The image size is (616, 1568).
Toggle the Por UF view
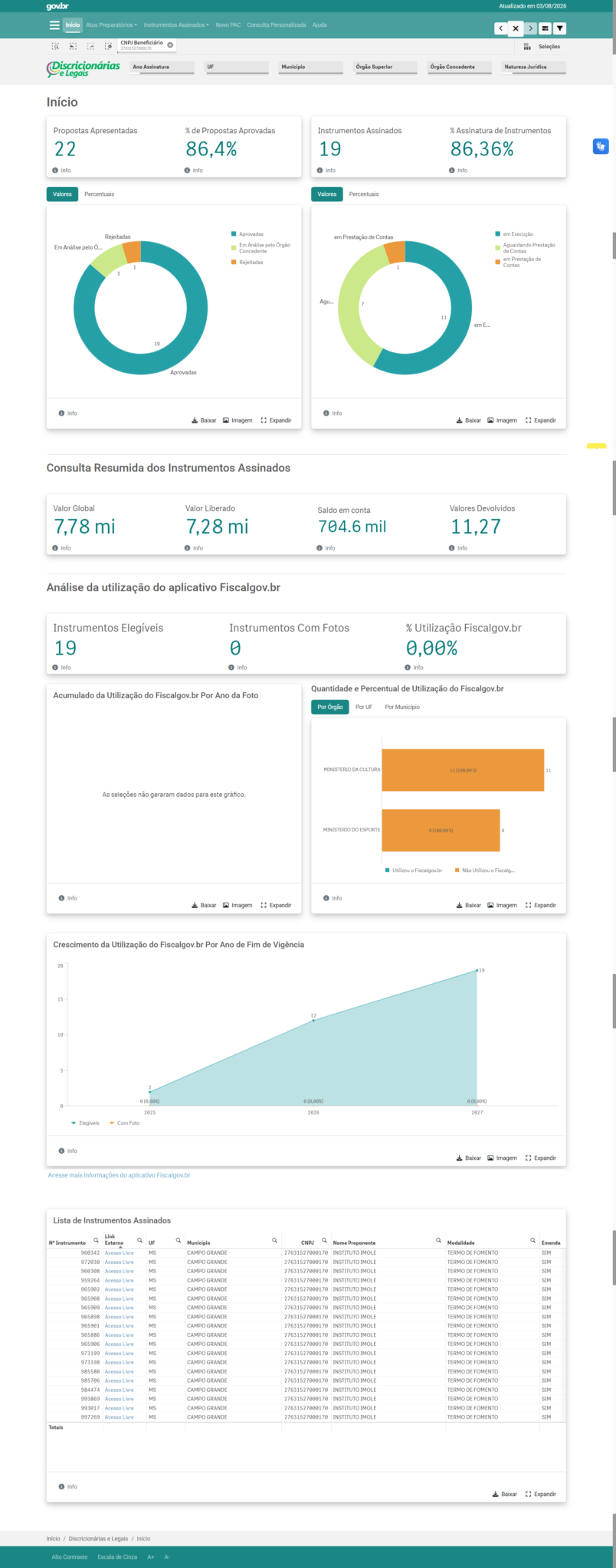click(x=364, y=707)
